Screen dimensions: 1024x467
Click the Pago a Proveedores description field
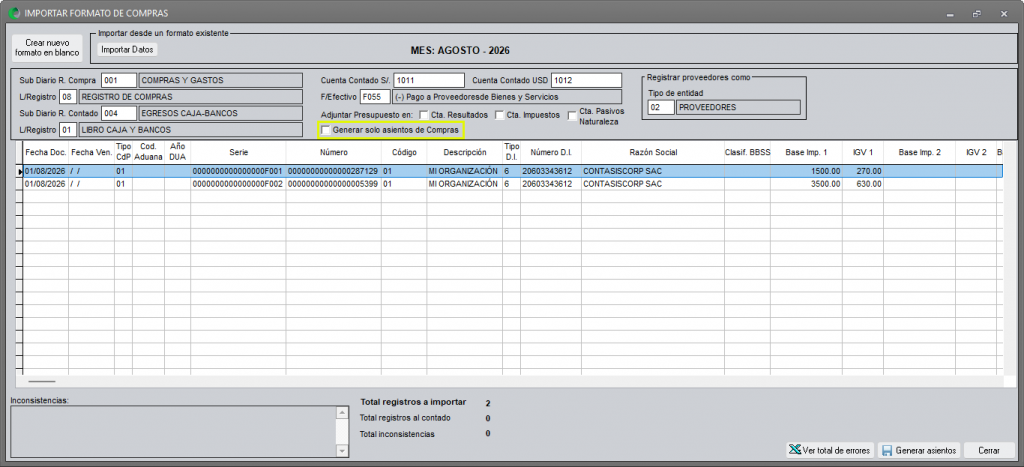coord(507,97)
